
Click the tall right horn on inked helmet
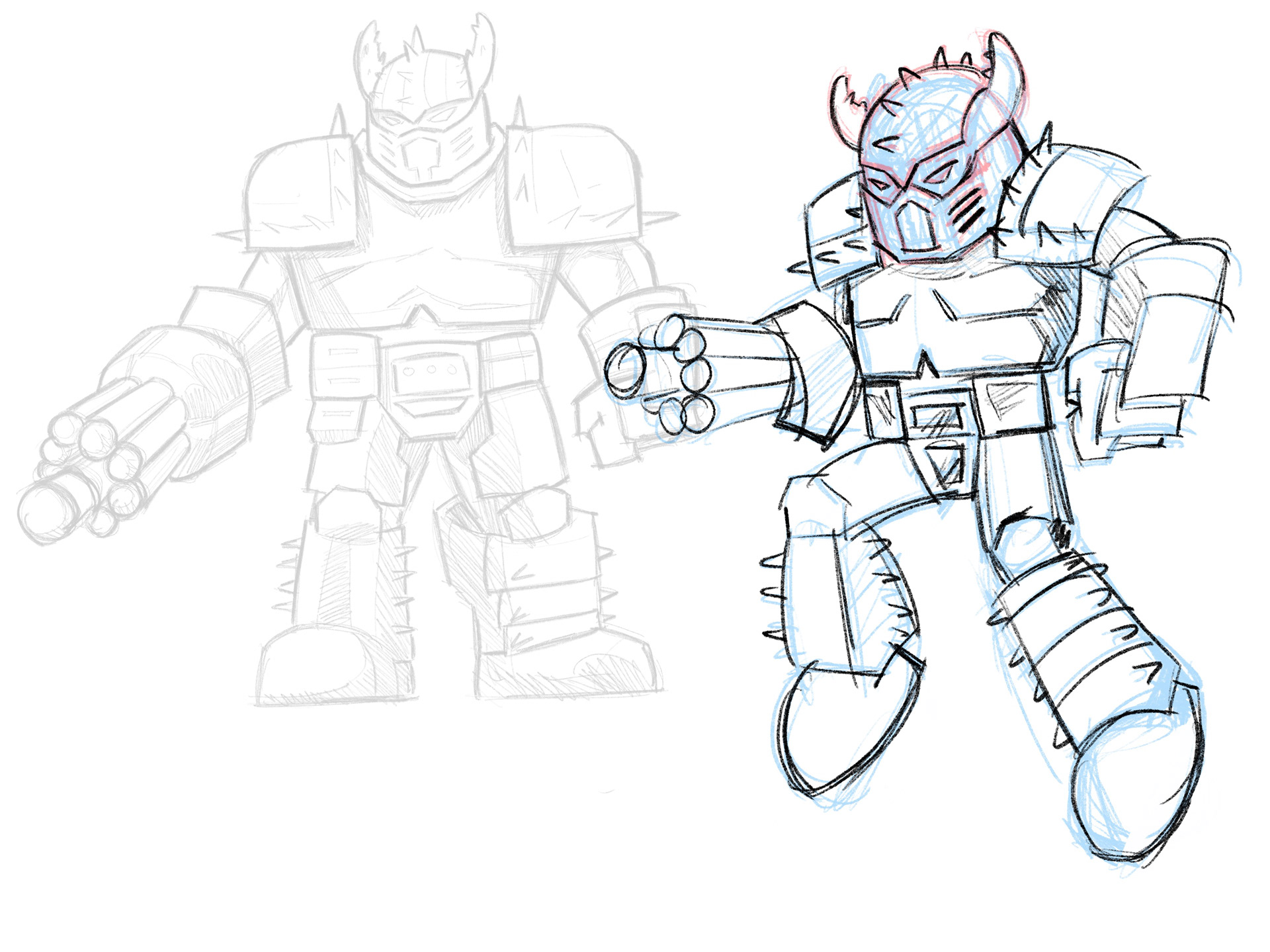tap(1007, 66)
